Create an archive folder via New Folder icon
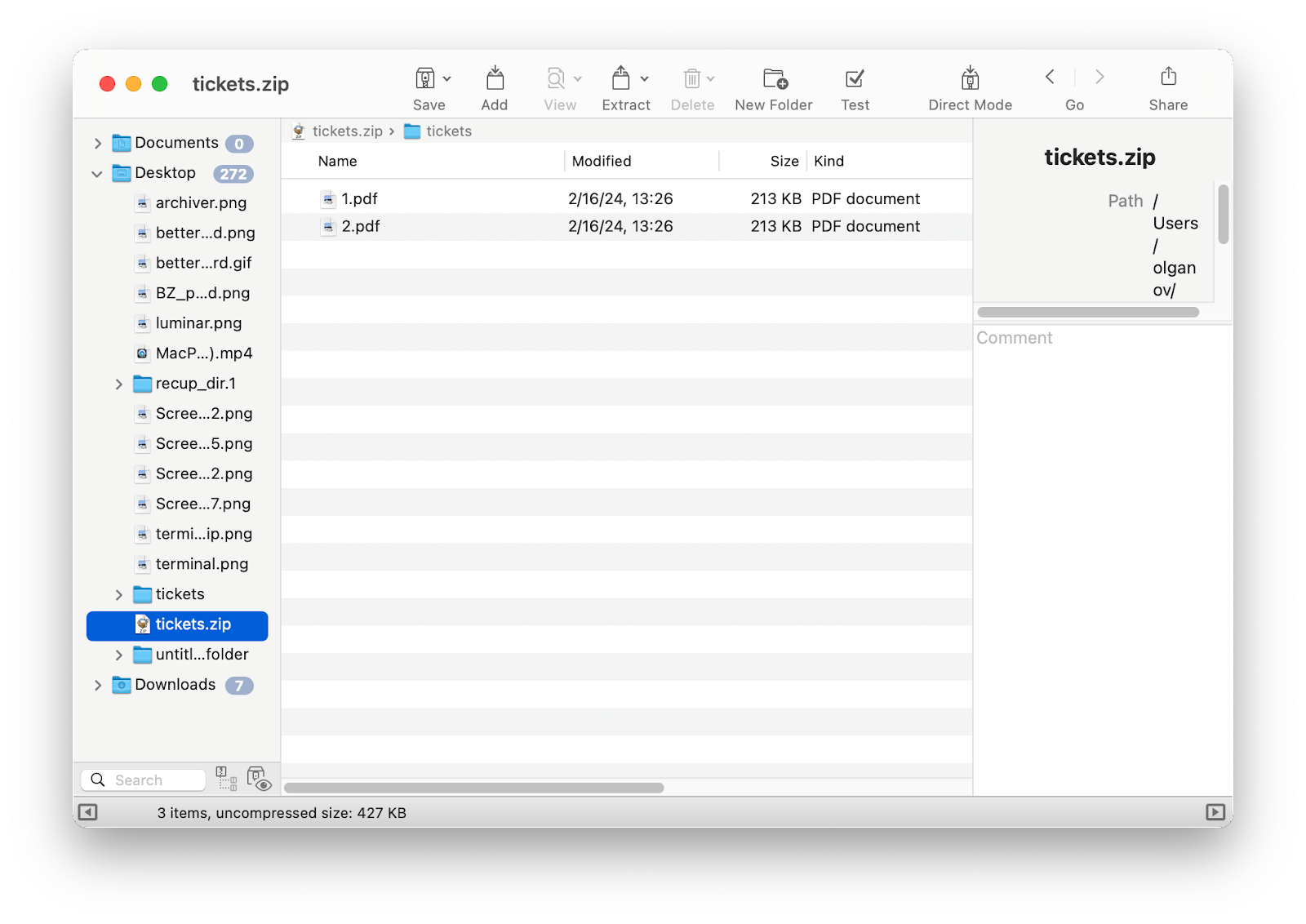1306x924 pixels. click(x=772, y=78)
